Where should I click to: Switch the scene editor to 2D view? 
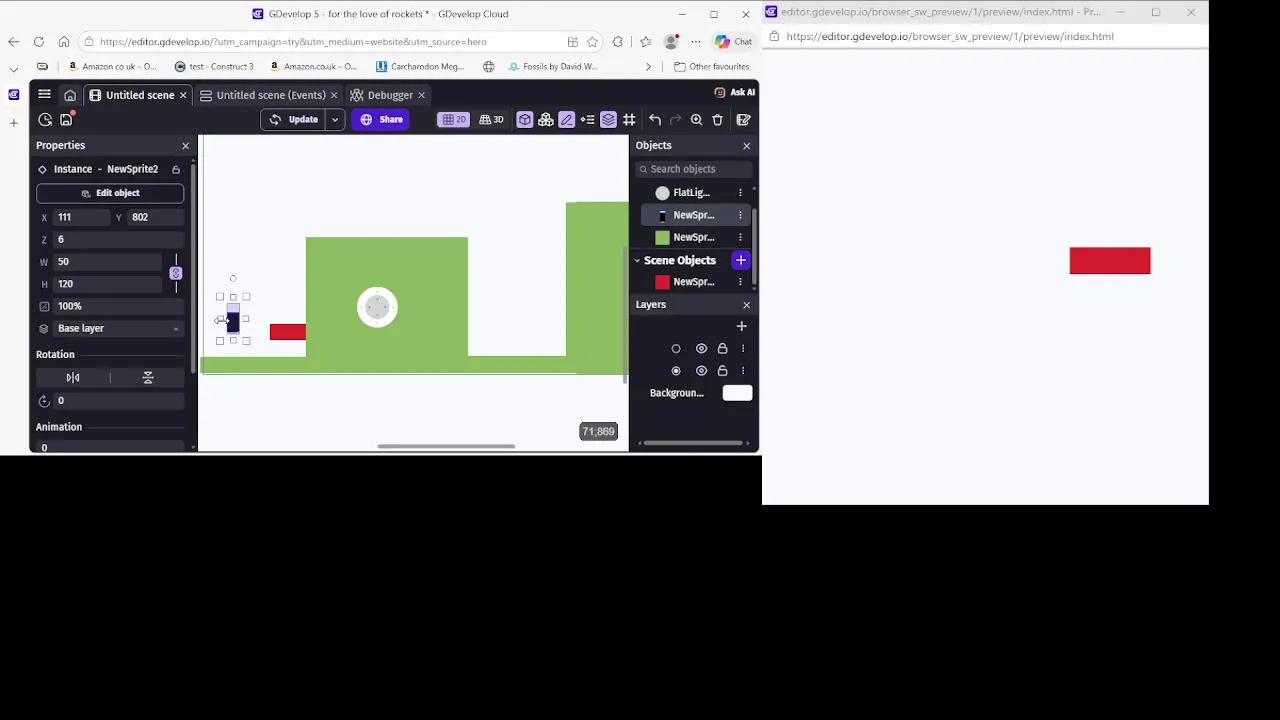(454, 120)
